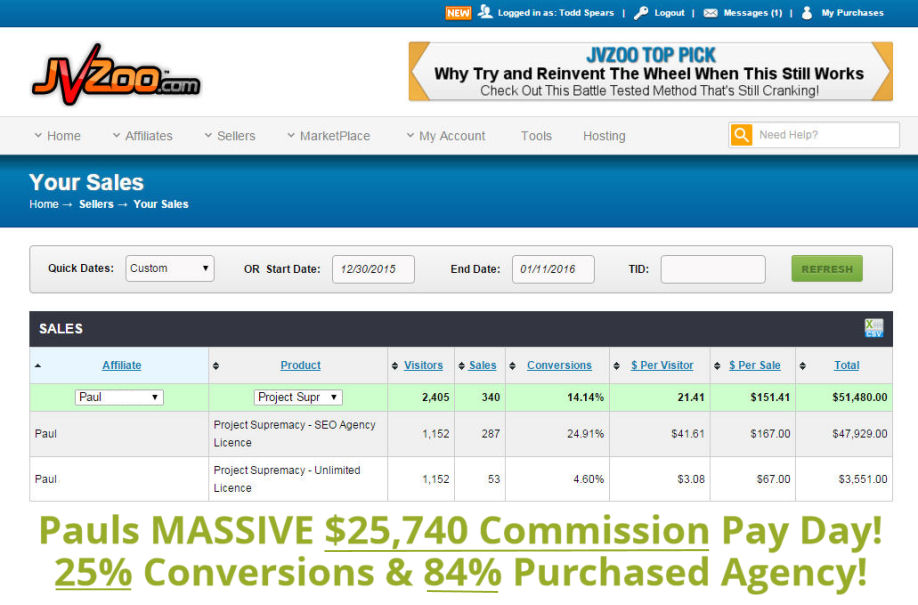Click sort arrows beside Total column
This screenshot has width=918, height=605.
(803, 365)
